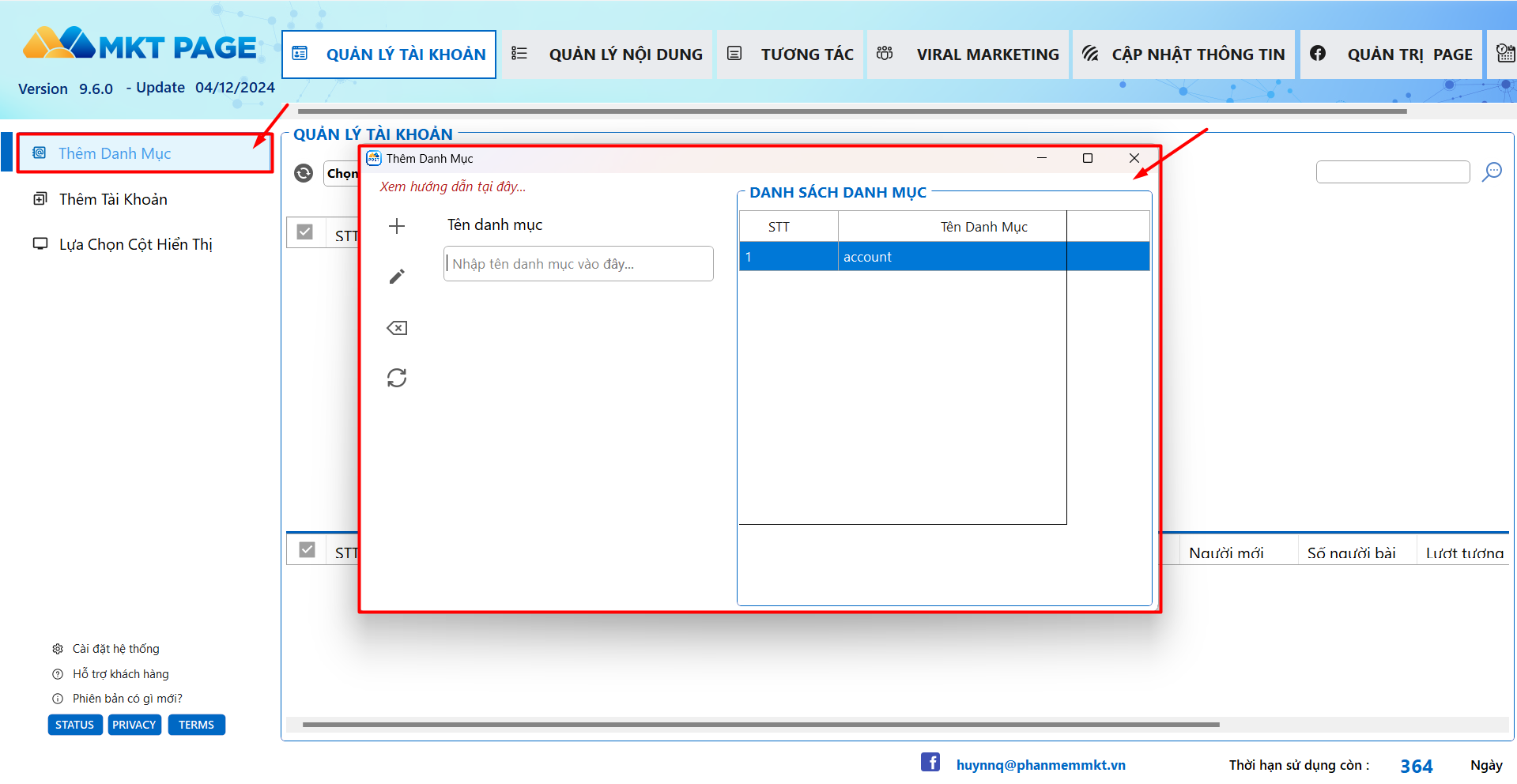Click the pencil edit category icon
The height and width of the screenshot is (784, 1517).
(x=397, y=277)
